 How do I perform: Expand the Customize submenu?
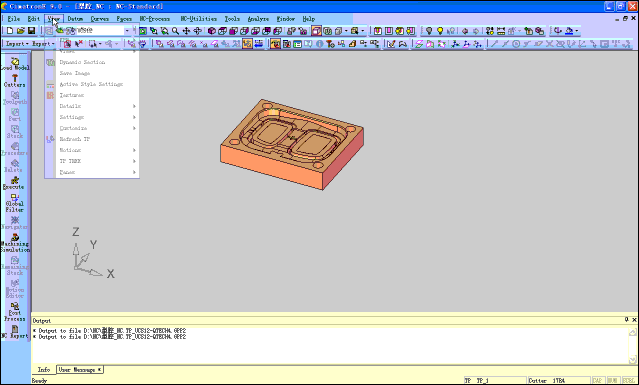tap(97, 128)
